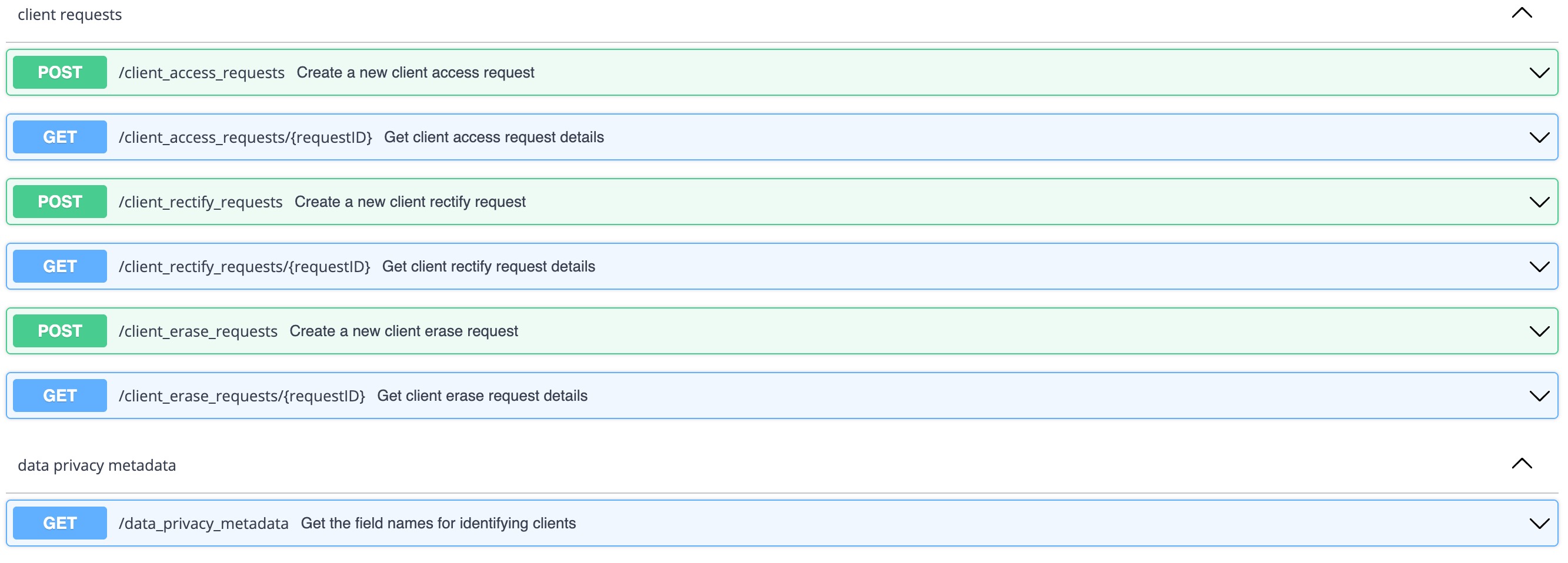Collapse the client requests section arrow

coord(1521,14)
